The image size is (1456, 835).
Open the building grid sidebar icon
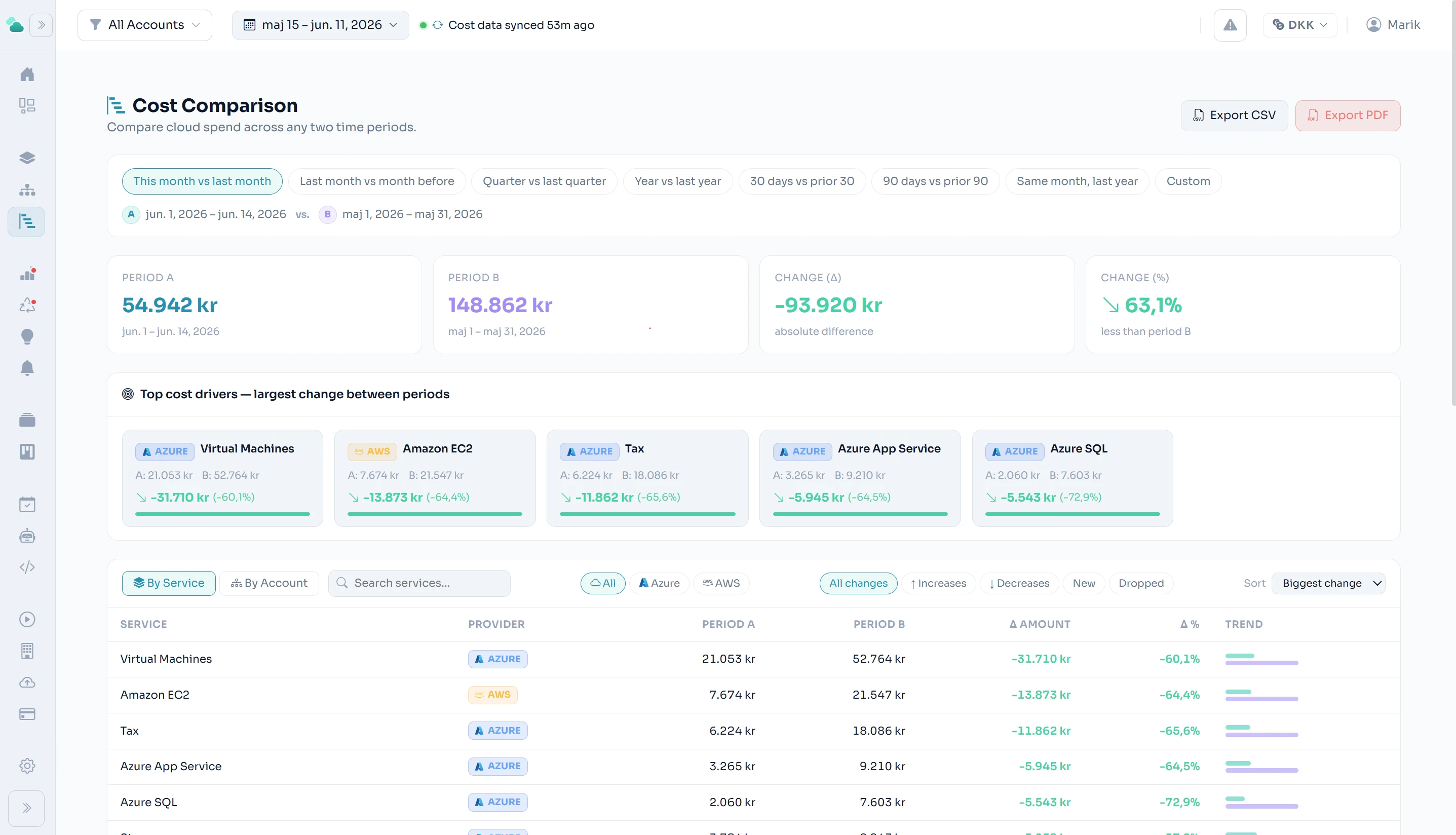(x=27, y=651)
